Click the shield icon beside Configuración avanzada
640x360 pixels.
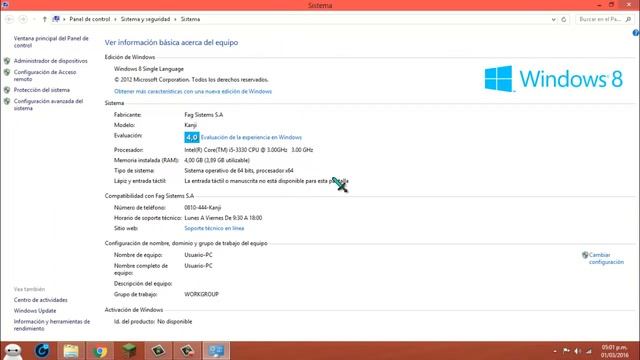click(7, 101)
